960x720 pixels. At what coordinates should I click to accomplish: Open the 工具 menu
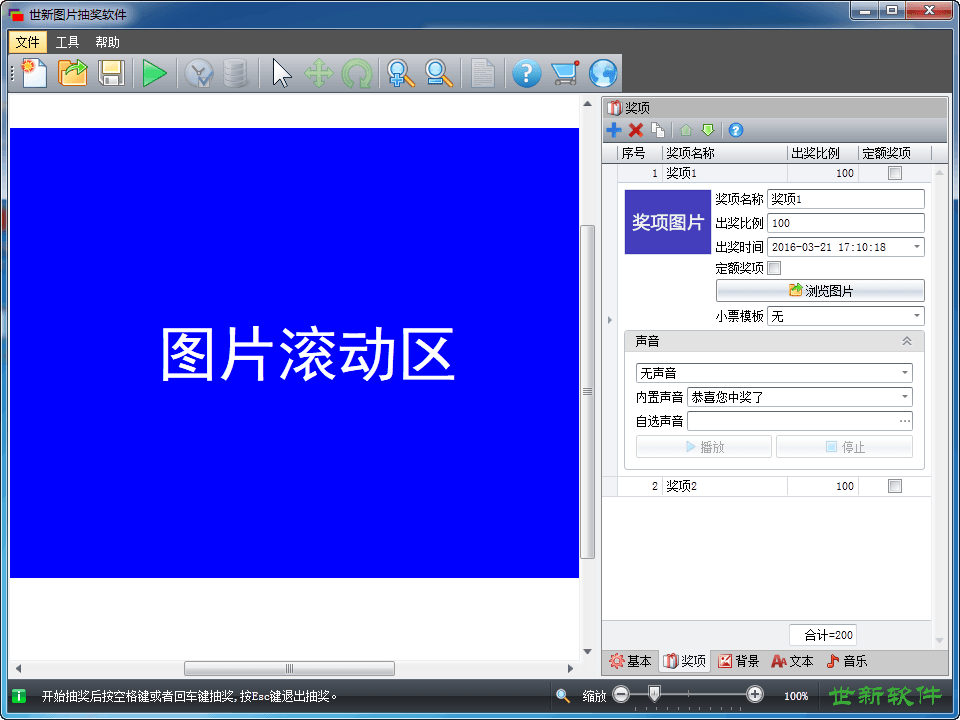click(x=67, y=42)
